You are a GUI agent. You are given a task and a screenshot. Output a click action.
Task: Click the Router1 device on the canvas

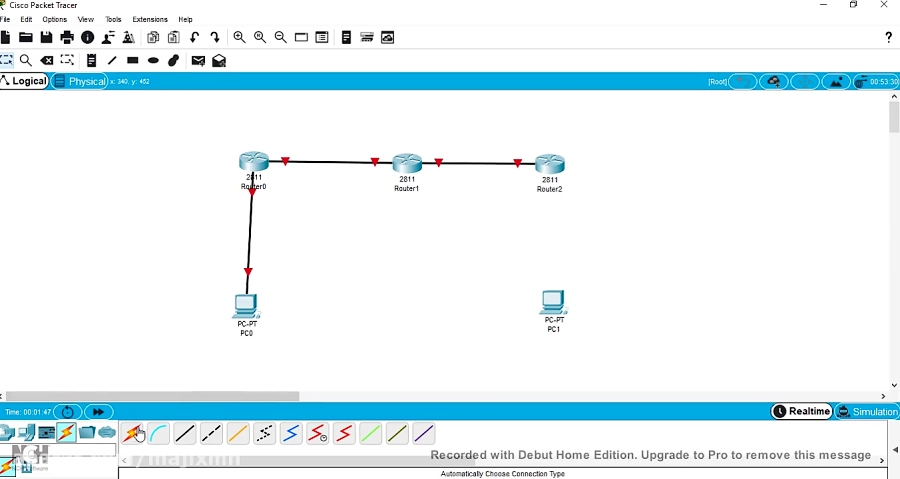407,164
